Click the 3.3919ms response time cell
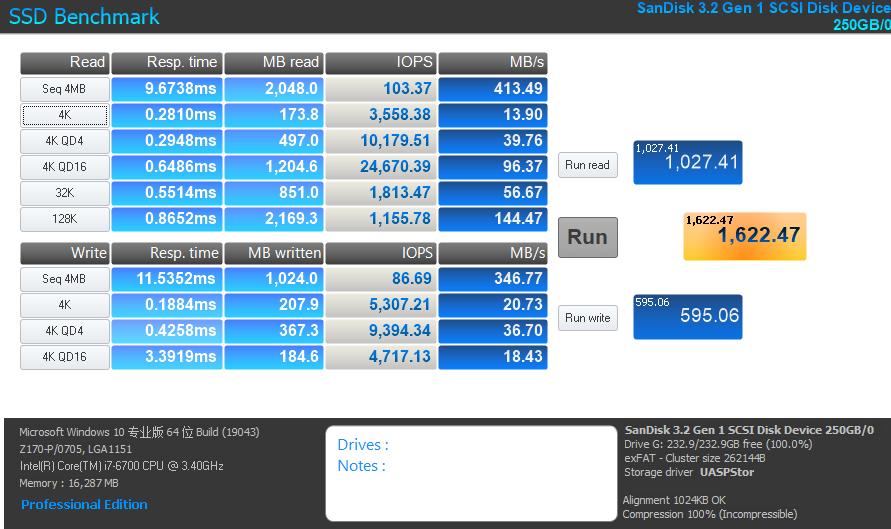The height and width of the screenshot is (529, 891). pyautogui.click(x=166, y=357)
